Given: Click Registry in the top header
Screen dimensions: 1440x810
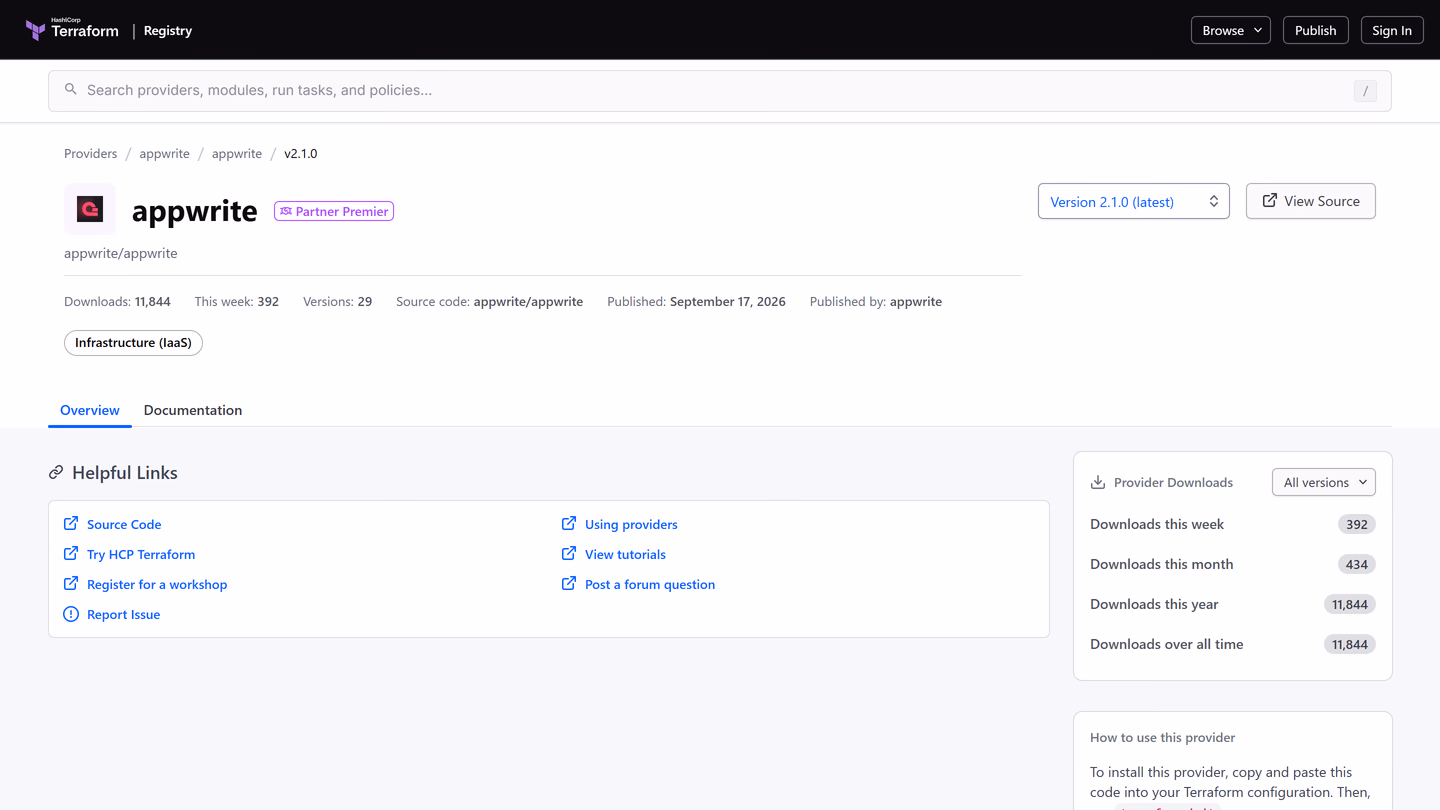Looking at the screenshot, I should click(x=168, y=31).
